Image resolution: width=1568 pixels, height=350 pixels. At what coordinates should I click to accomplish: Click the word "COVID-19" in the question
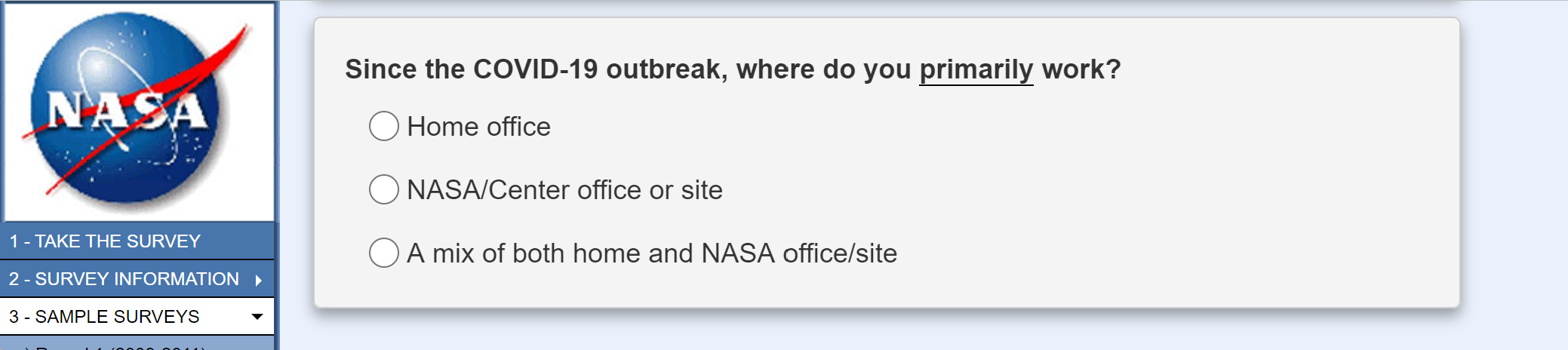(x=535, y=69)
